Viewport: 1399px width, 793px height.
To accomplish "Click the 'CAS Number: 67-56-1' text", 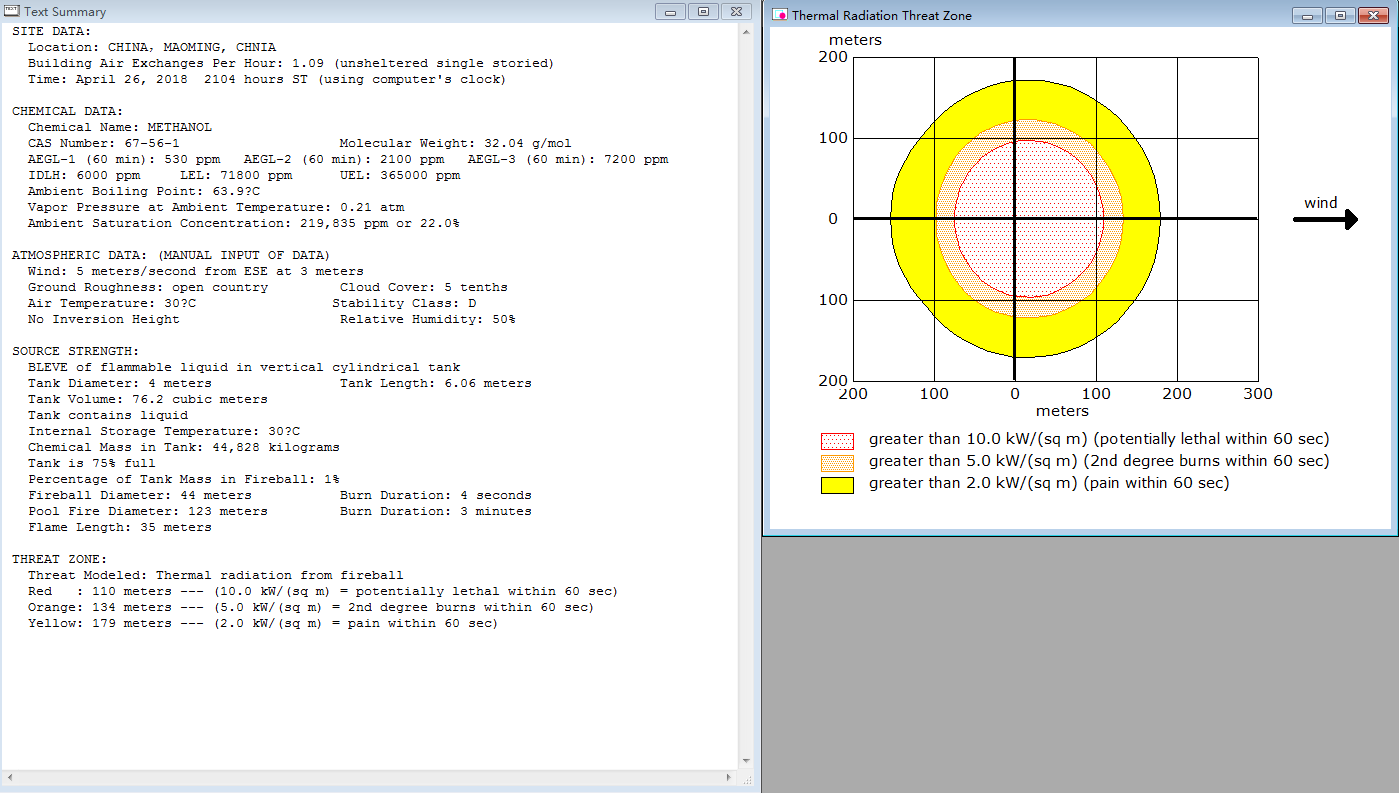I will 104,143.
